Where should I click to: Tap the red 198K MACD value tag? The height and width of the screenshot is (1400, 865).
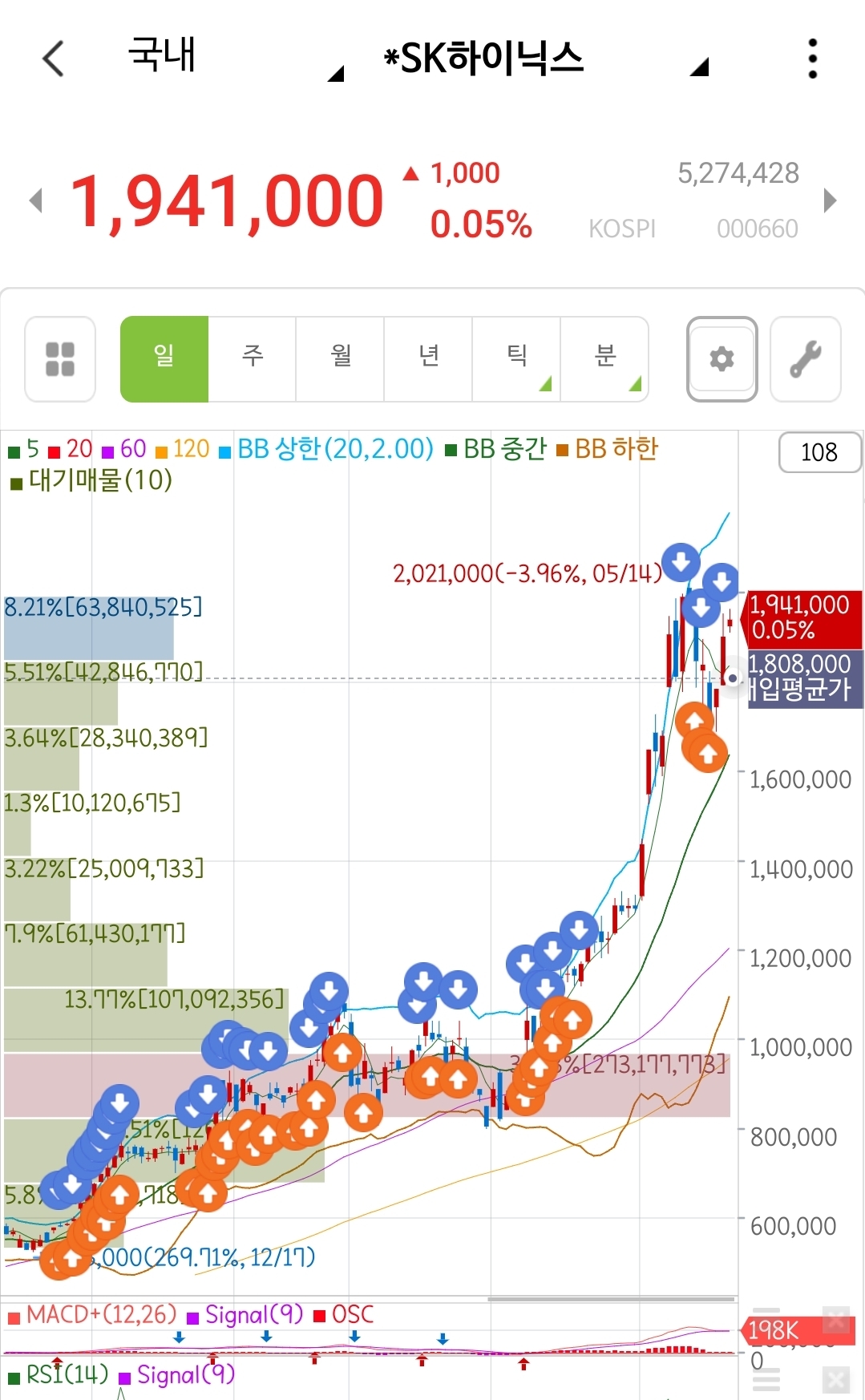click(x=798, y=1332)
